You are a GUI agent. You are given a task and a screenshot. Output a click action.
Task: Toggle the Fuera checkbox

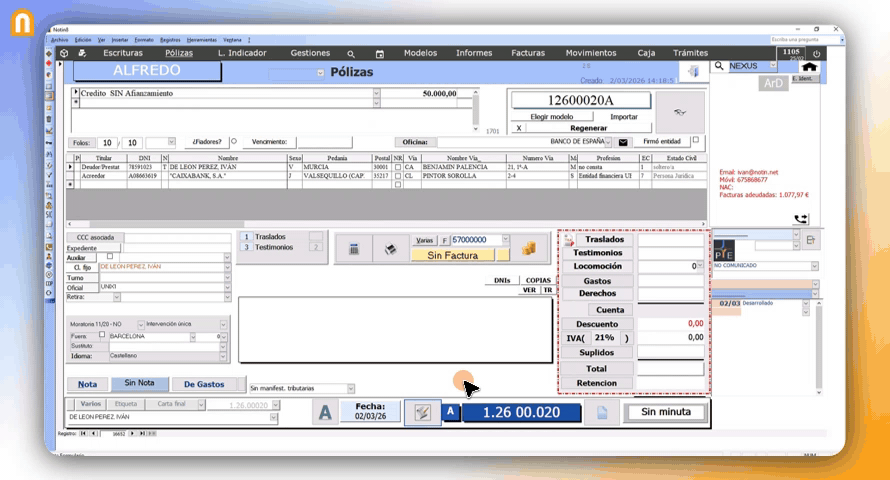tap(101, 336)
